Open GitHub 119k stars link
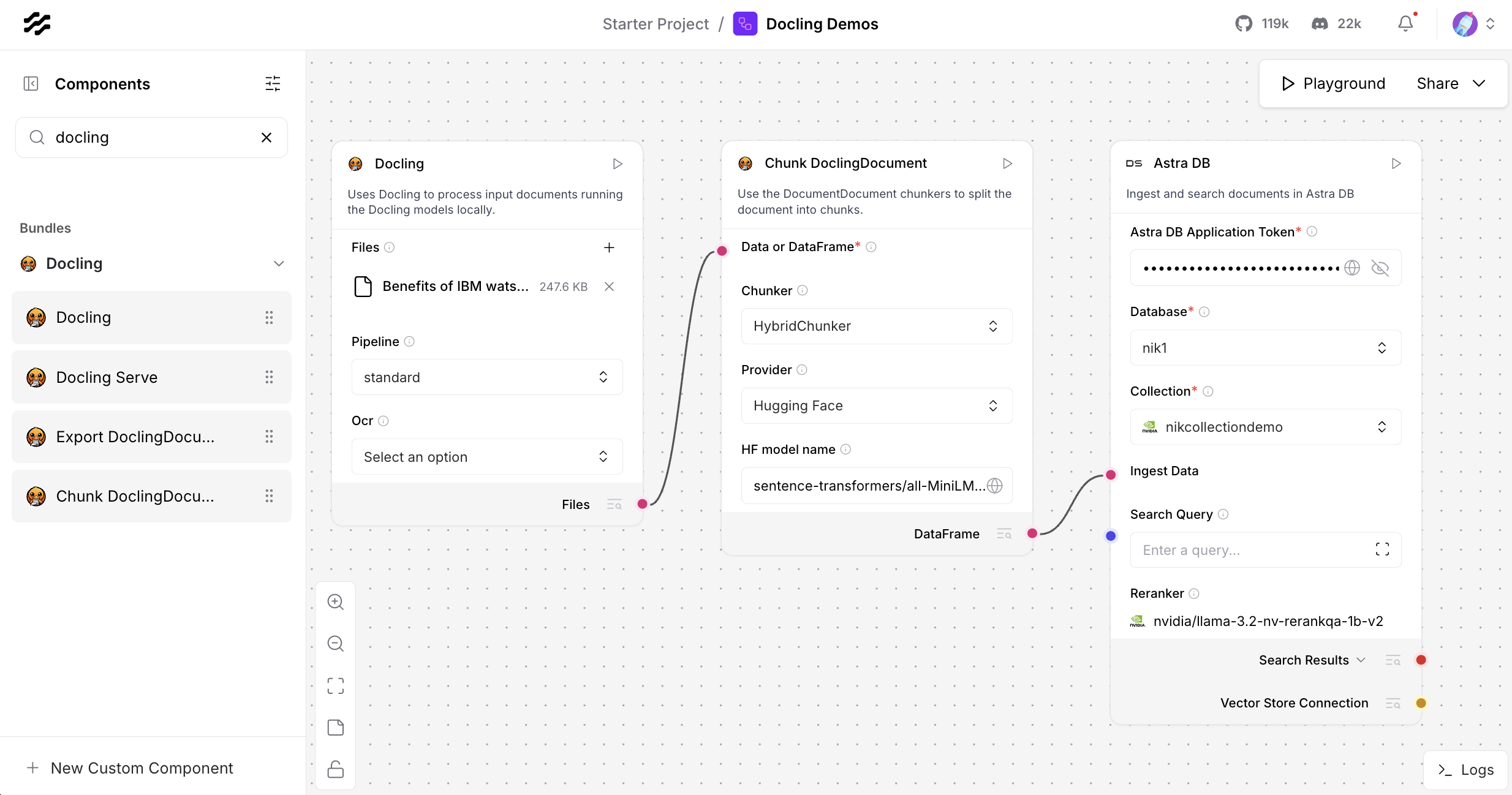The height and width of the screenshot is (795, 1512). pyautogui.click(x=1261, y=23)
